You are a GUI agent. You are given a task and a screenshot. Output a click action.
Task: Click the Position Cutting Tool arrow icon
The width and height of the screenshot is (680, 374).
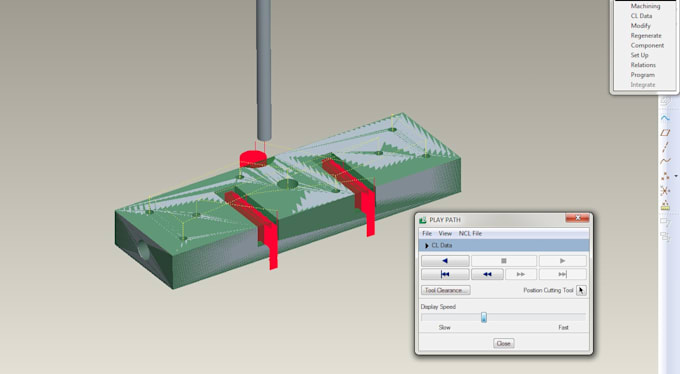coord(581,290)
